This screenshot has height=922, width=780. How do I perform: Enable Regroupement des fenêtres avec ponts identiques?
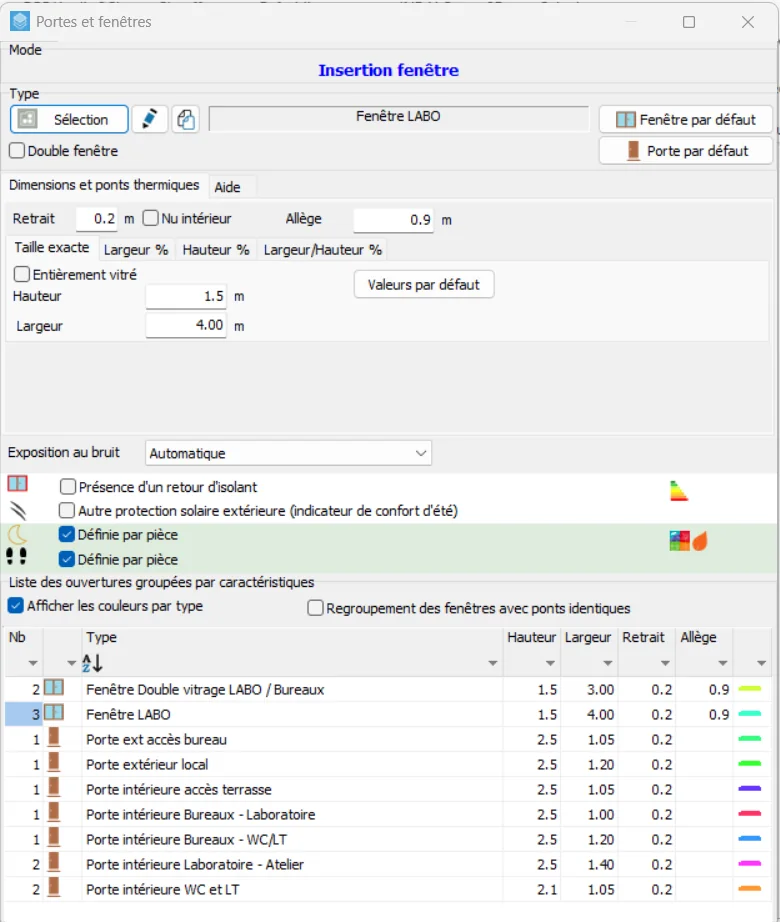316,607
